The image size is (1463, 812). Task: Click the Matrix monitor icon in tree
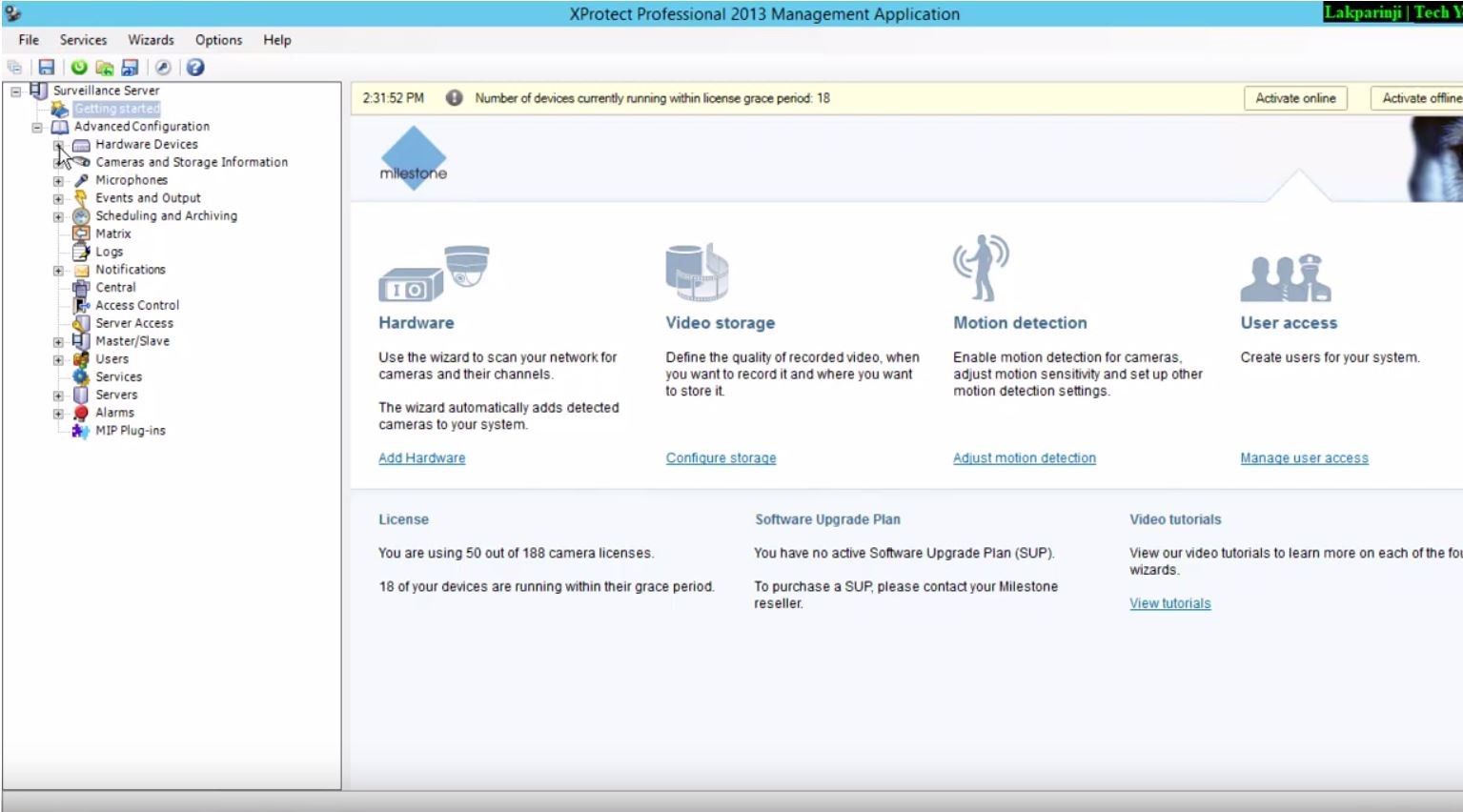[81, 233]
